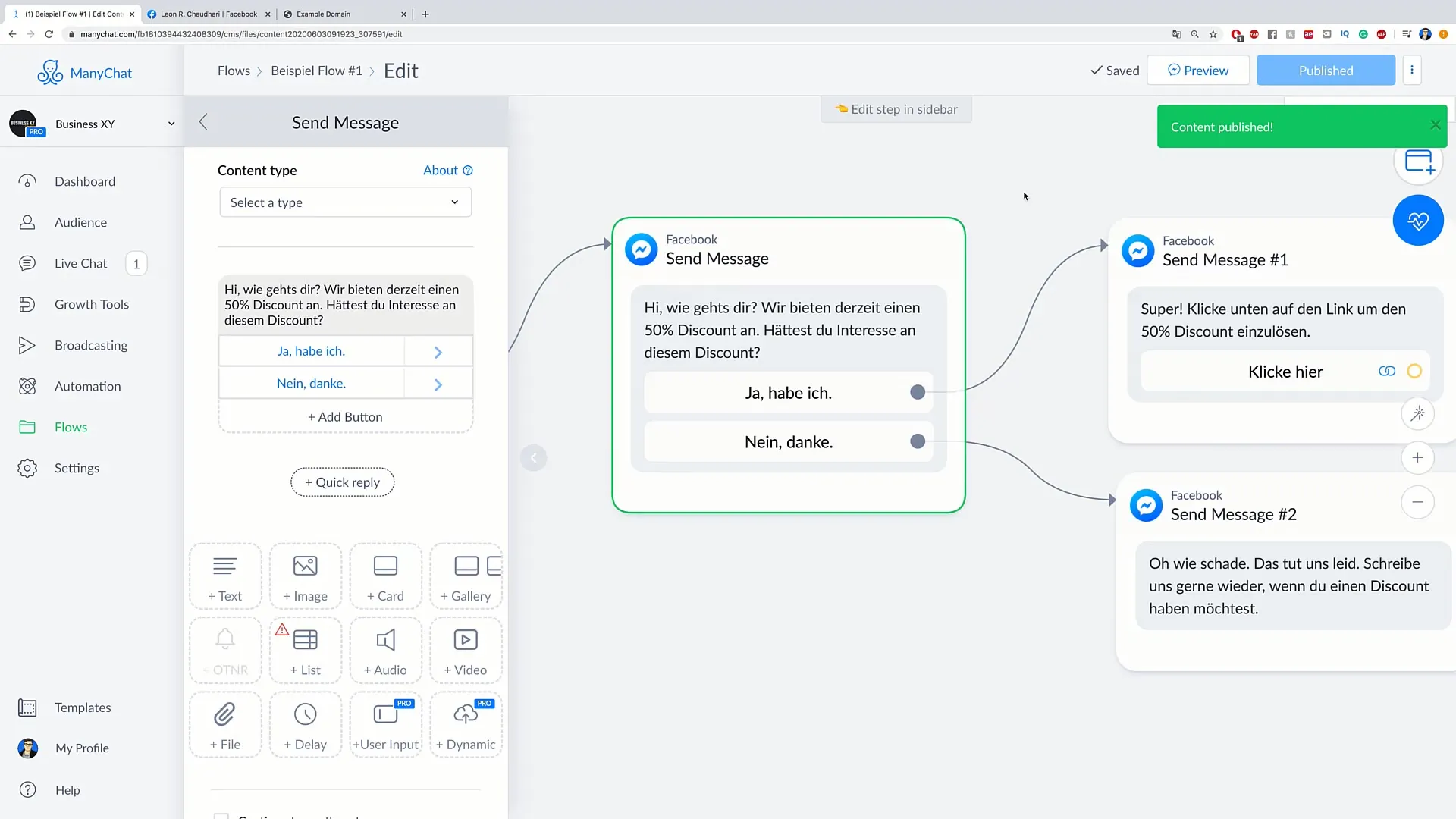Click the Flows menu item
Screen dimensions: 1456x819
click(x=71, y=427)
